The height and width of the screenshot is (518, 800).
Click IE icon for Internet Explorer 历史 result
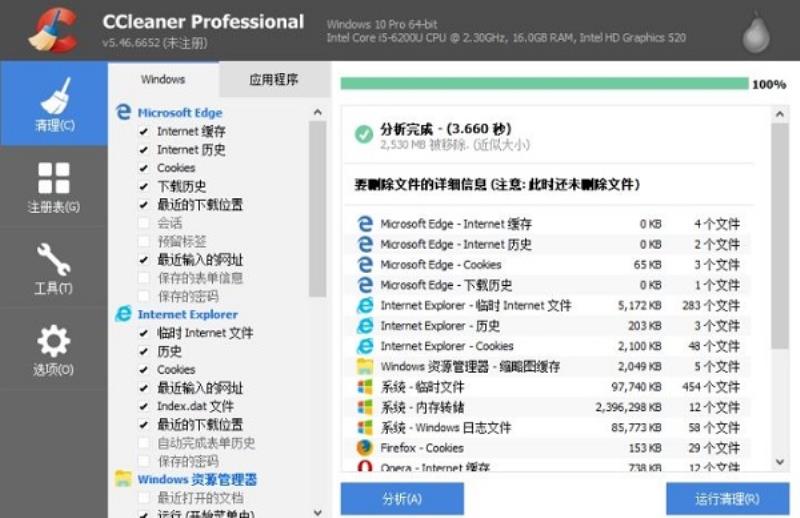click(x=365, y=326)
